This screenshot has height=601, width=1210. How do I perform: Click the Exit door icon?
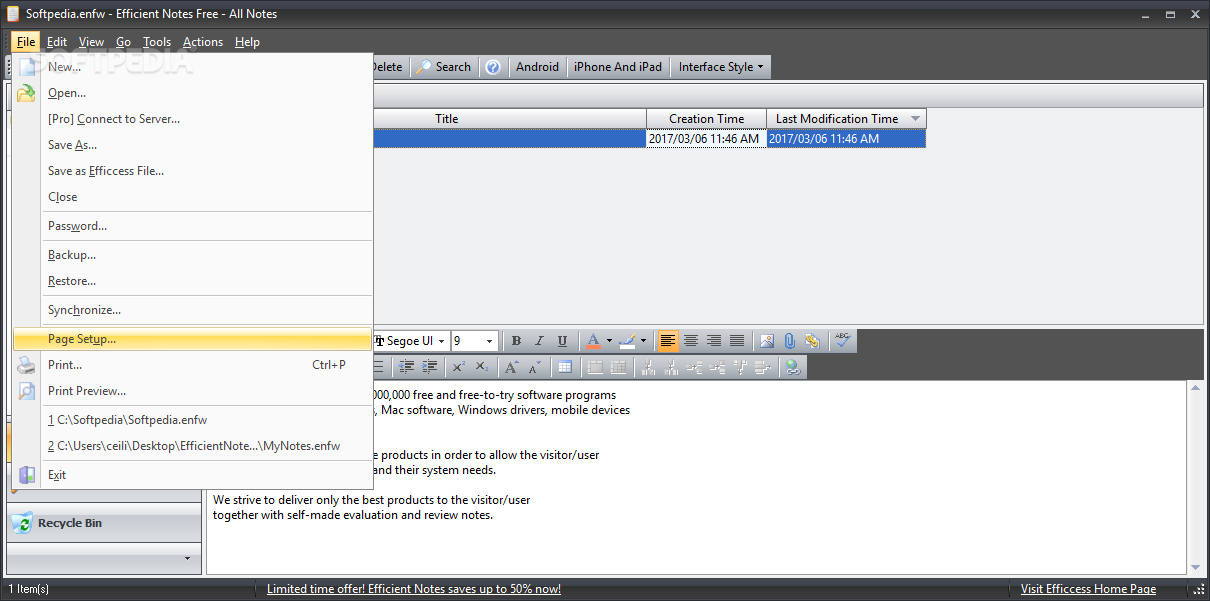pos(26,475)
